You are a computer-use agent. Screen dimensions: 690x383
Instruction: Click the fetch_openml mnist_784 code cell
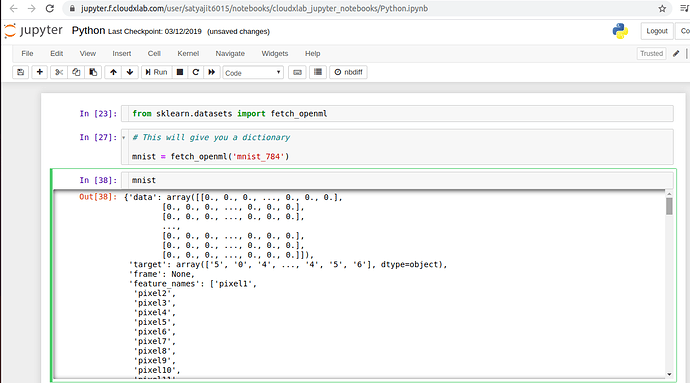click(397, 147)
